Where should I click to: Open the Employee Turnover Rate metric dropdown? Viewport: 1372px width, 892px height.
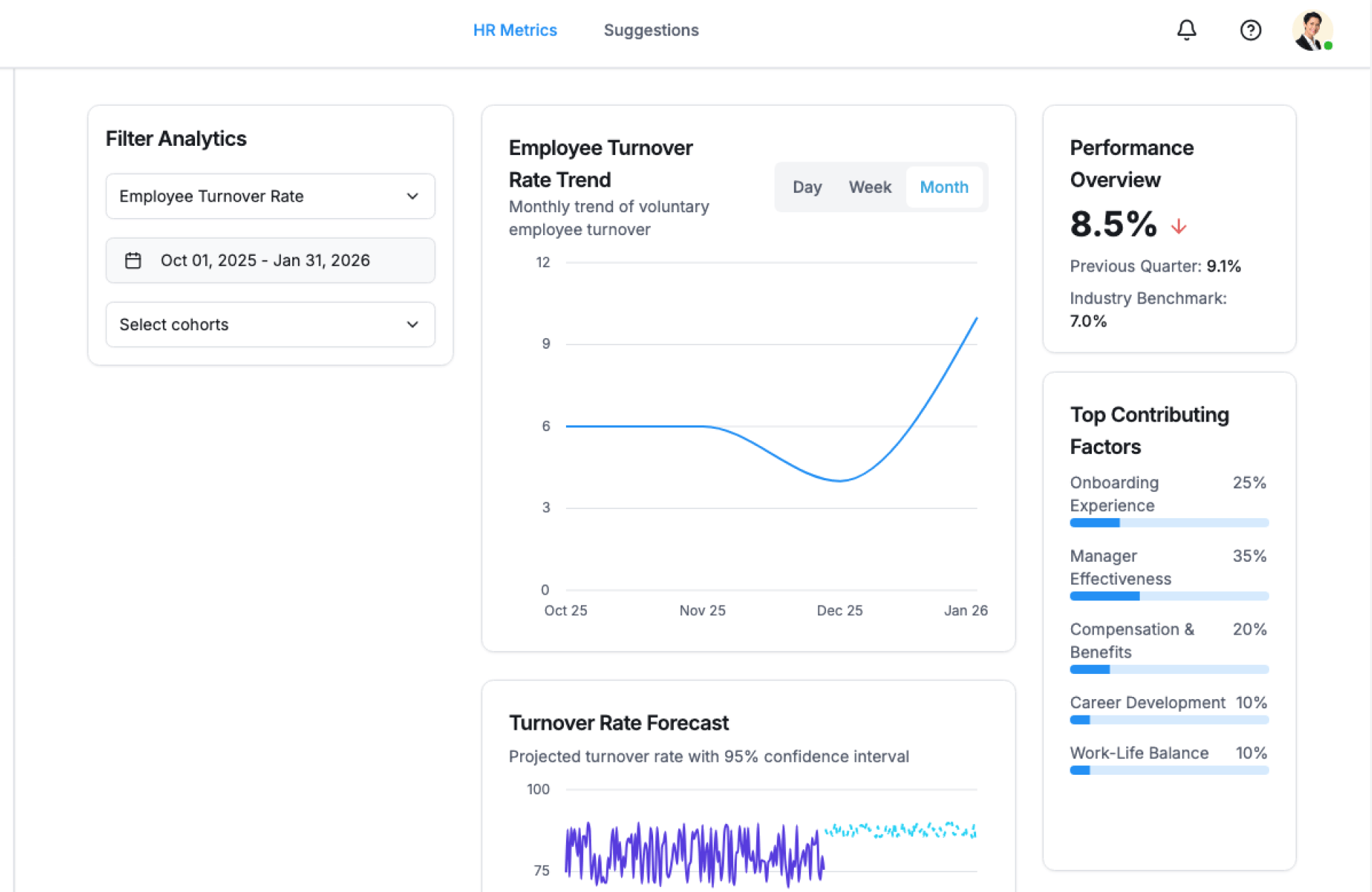coord(269,196)
